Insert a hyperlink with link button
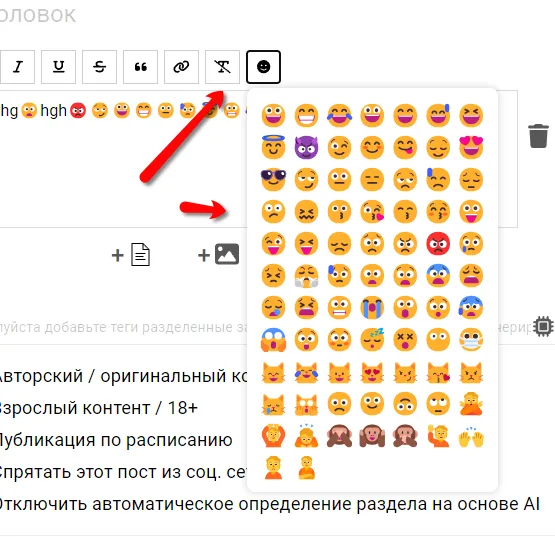This screenshot has width=555, height=537. tap(182, 67)
